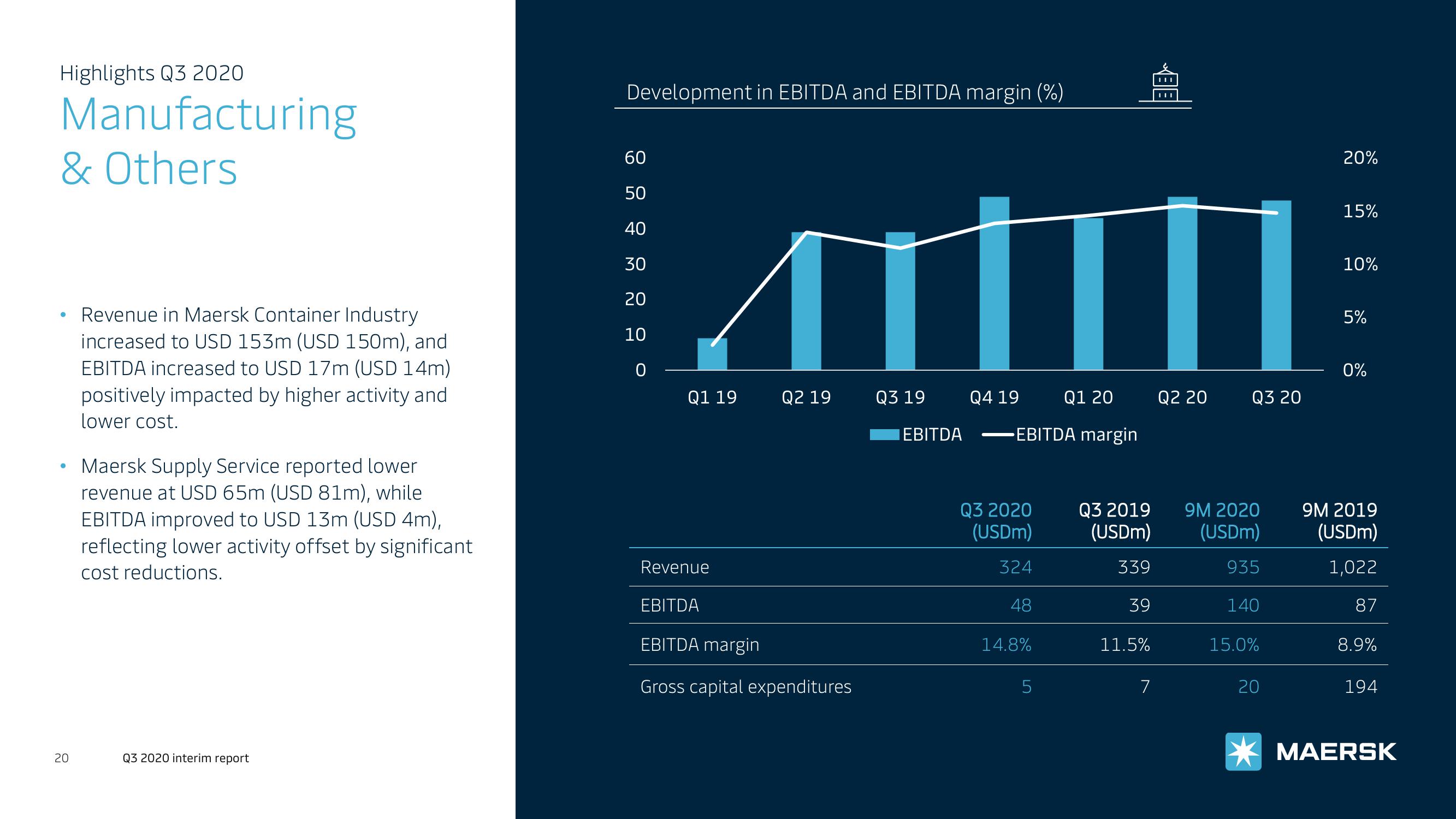
Task: Click the margin value 14.8%
Action: coord(1006,644)
